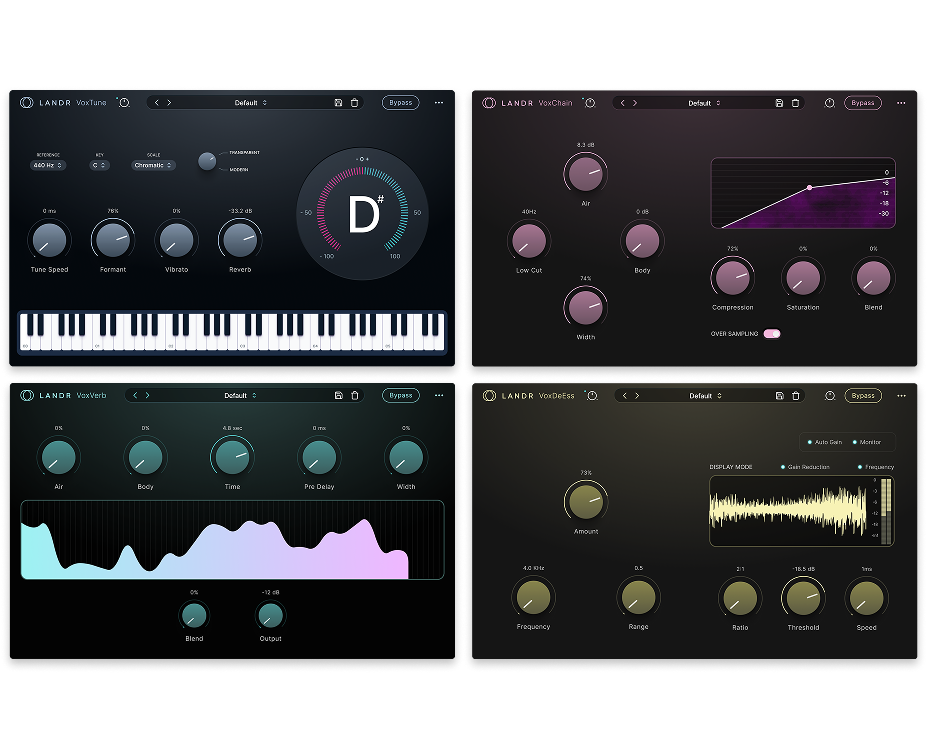This screenshot has width=927, height=749.
Task: Go to previous preset in VoxVerb
Action: pos(135,395)
